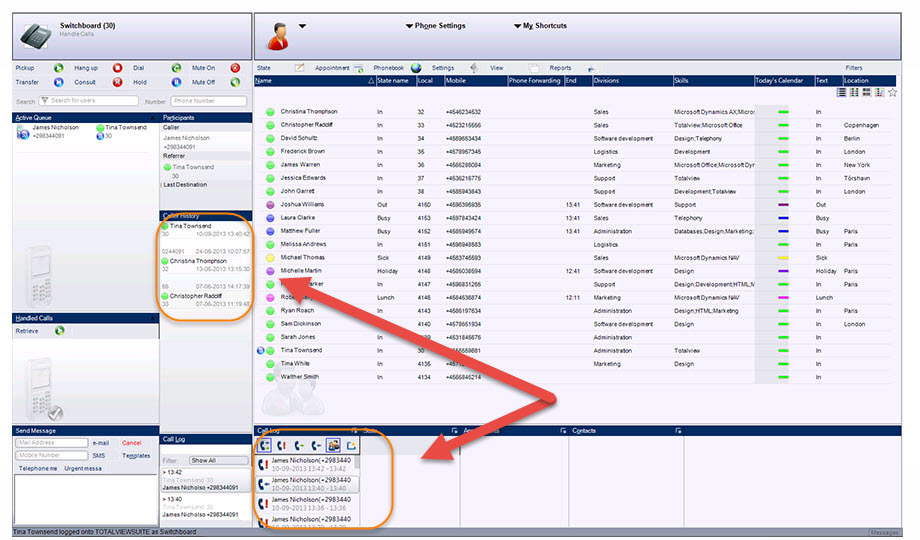The height and width of the screenshot is (540, 920).
Task: Open the user avatar dropdown arrow
Action: tap(302, 26)
